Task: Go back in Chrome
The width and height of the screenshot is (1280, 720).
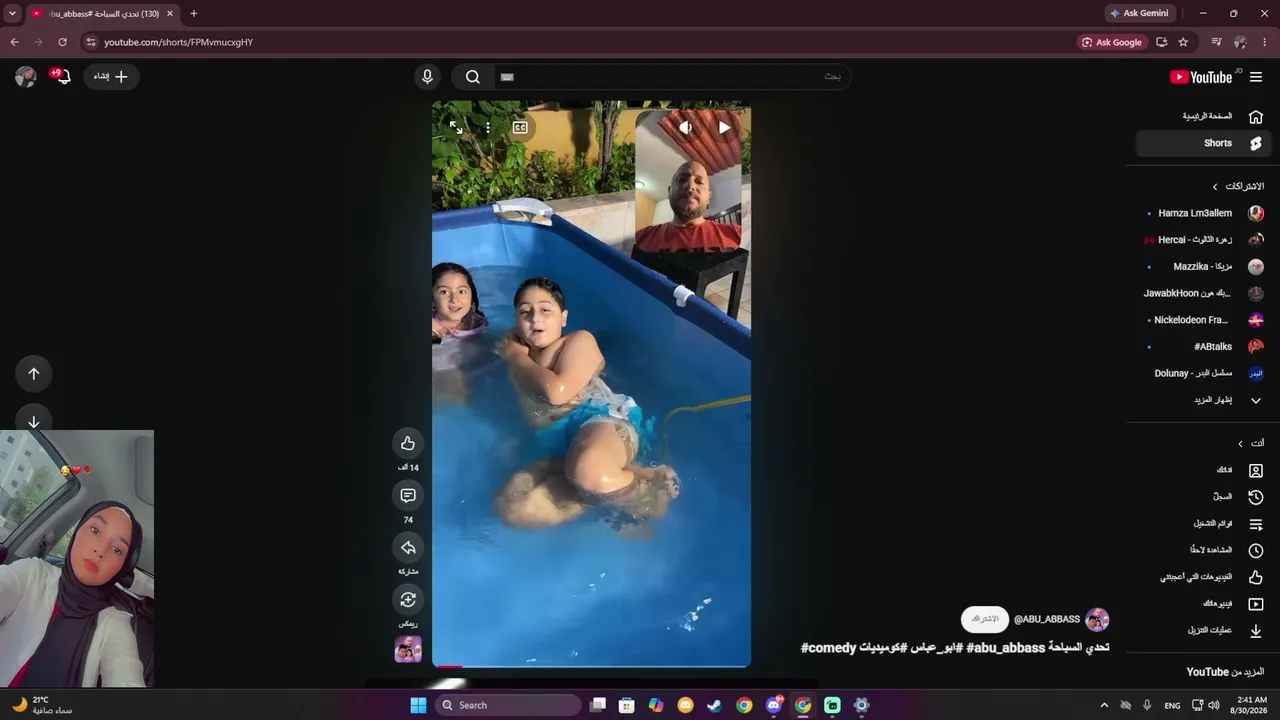Action: (14, 42)
